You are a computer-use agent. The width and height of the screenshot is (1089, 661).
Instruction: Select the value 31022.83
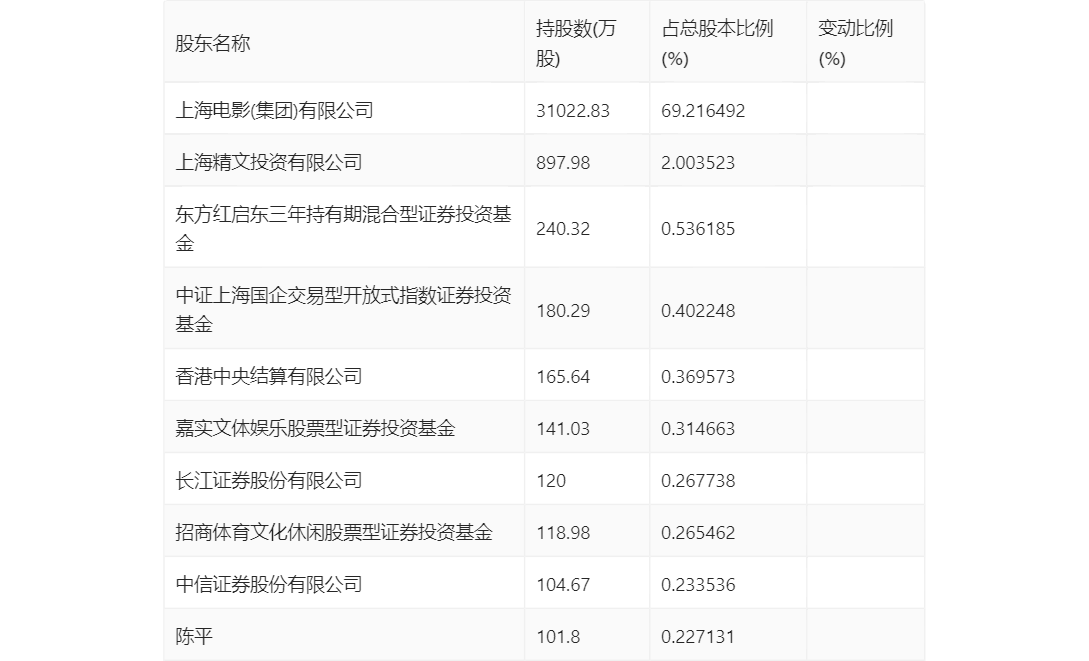(x=572, y=110)
